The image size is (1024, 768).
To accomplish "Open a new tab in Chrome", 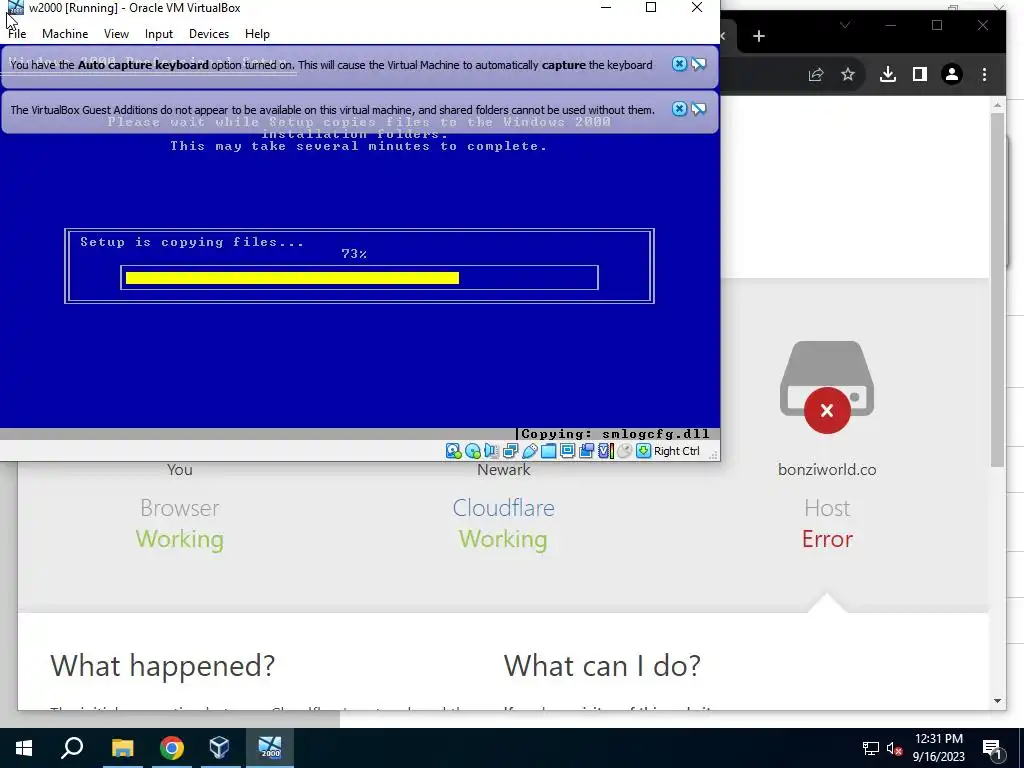I will [759, 36].
